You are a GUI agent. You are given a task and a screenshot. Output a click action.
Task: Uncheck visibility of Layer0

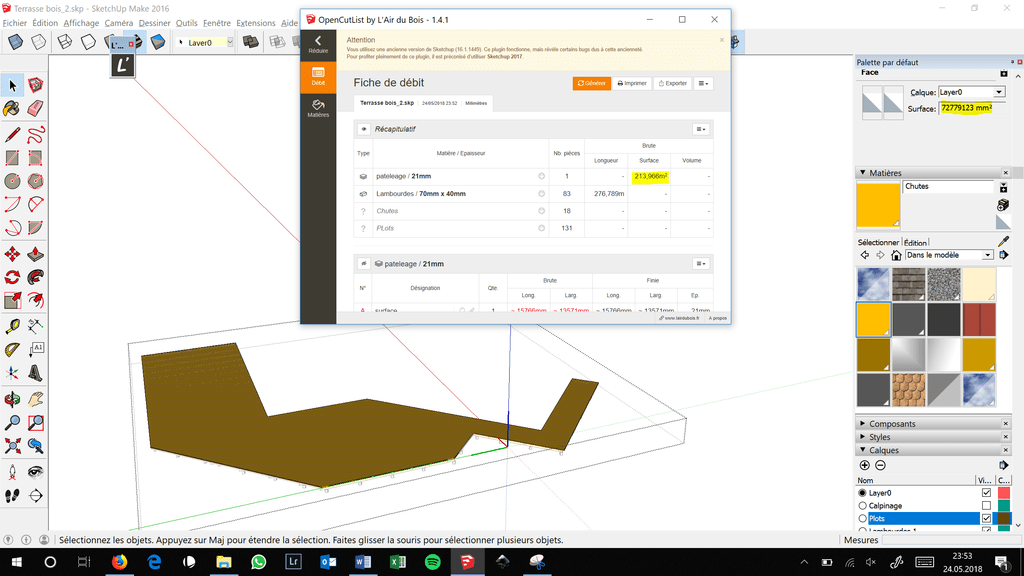(x=986, y=492)
